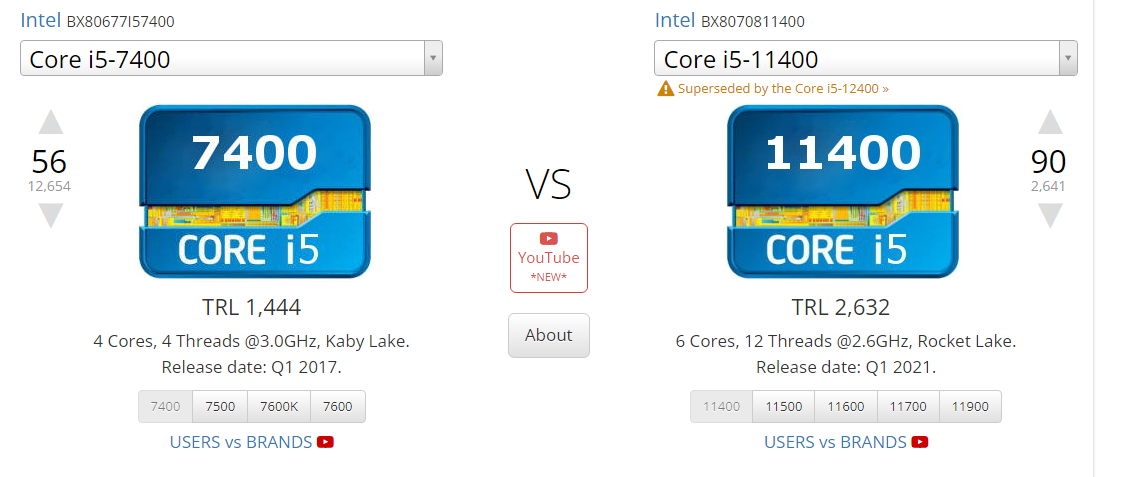Select the 7600 model tab
This screenshot has width=1126, height=477.
coord(338,407)
